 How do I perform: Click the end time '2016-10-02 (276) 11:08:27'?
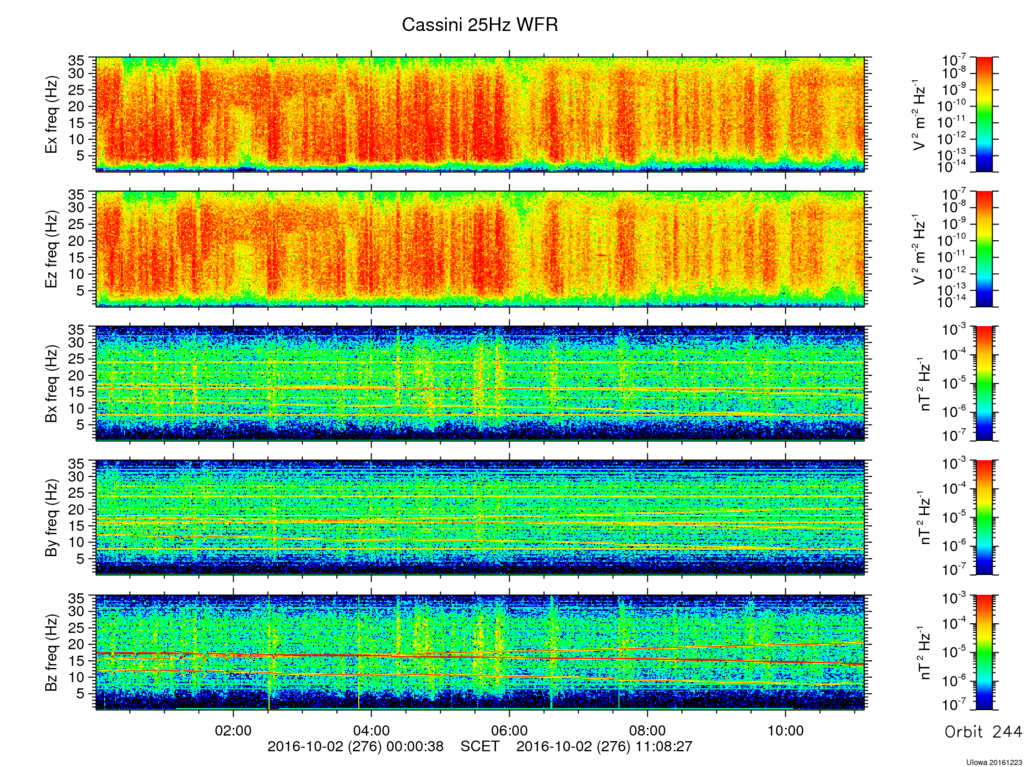[x=605, y=746]
